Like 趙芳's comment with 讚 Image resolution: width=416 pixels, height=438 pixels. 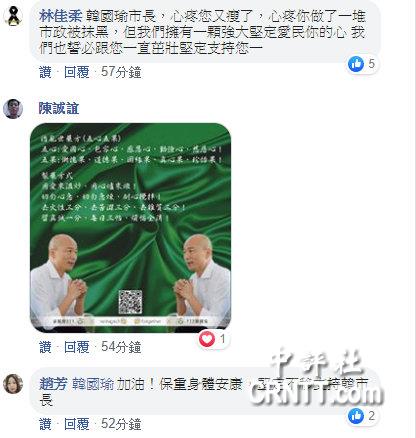(x=45, y=424)
